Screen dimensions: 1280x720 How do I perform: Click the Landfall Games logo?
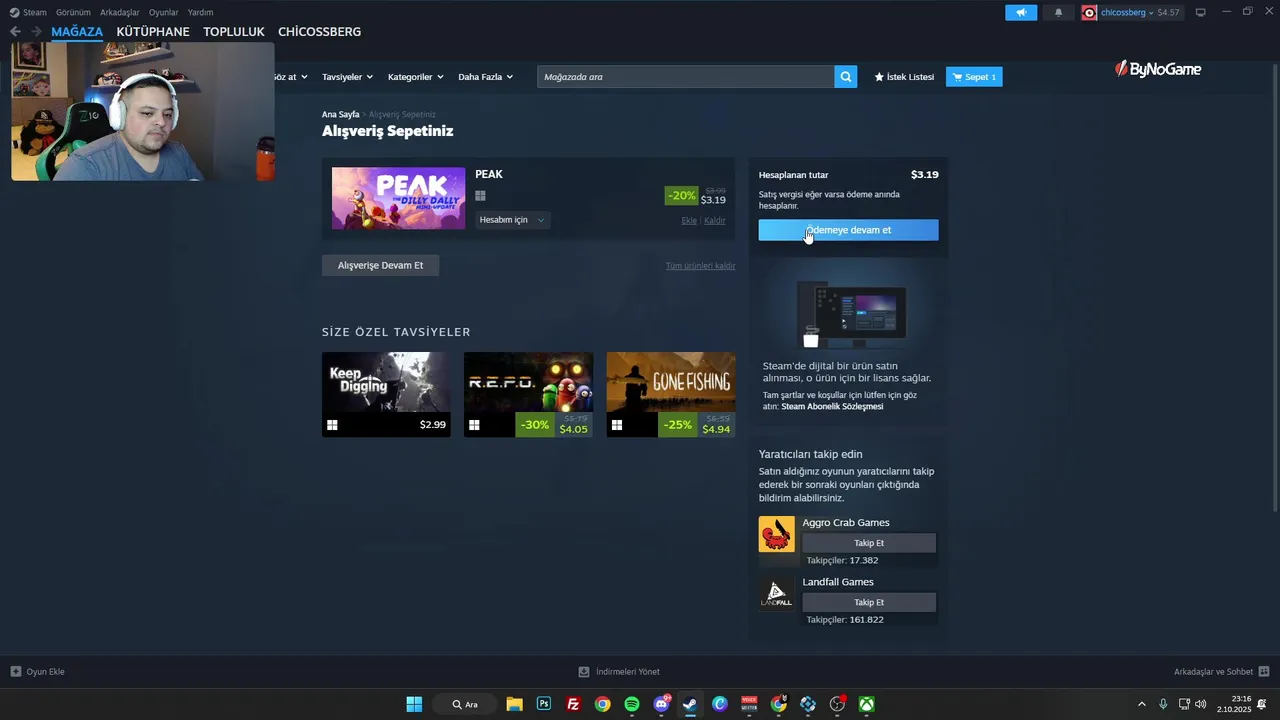tap(777, 593)
